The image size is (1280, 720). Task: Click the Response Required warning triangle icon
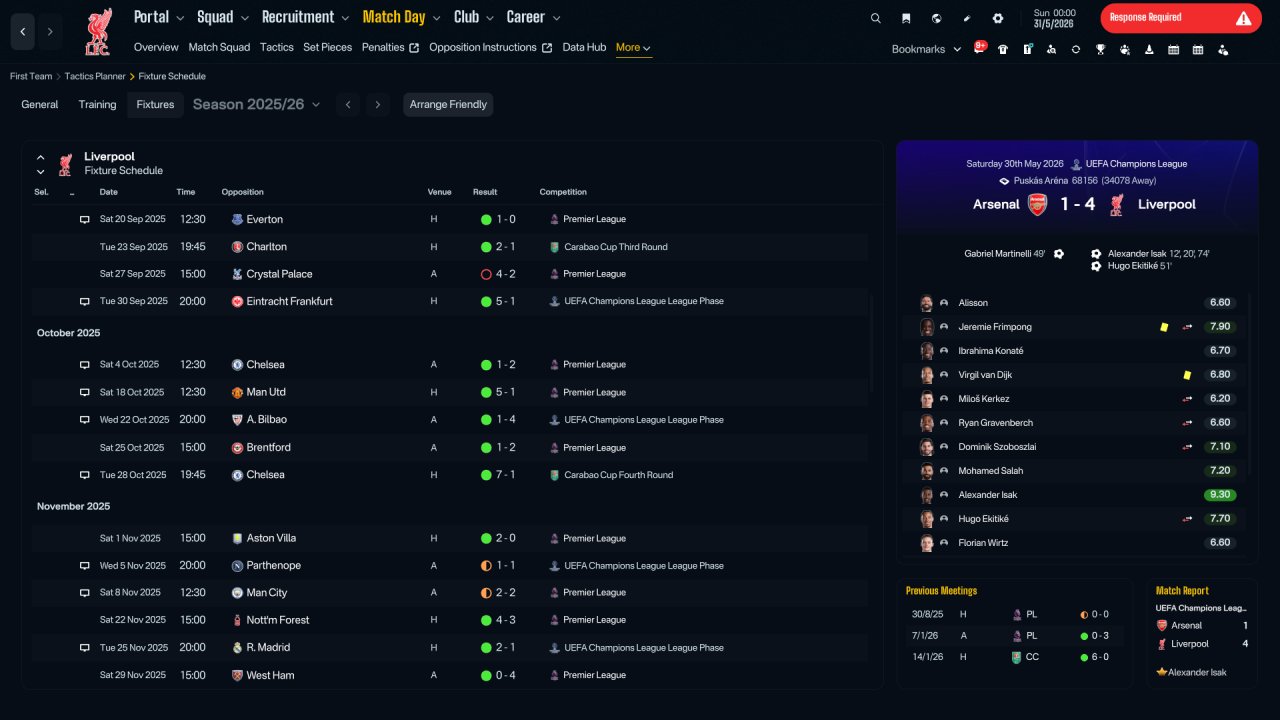point(1243,18)
